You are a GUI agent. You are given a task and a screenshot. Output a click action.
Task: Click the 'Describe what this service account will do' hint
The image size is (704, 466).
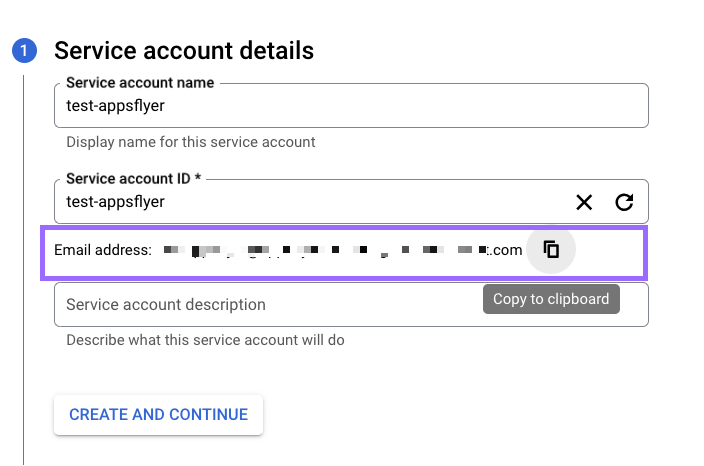[x=205, y=340]
